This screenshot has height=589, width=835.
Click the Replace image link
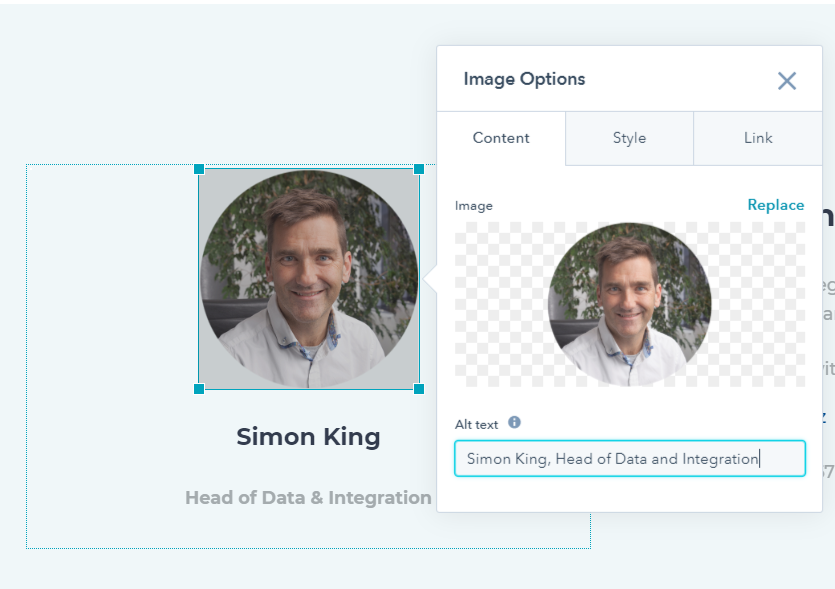point(775,205)
